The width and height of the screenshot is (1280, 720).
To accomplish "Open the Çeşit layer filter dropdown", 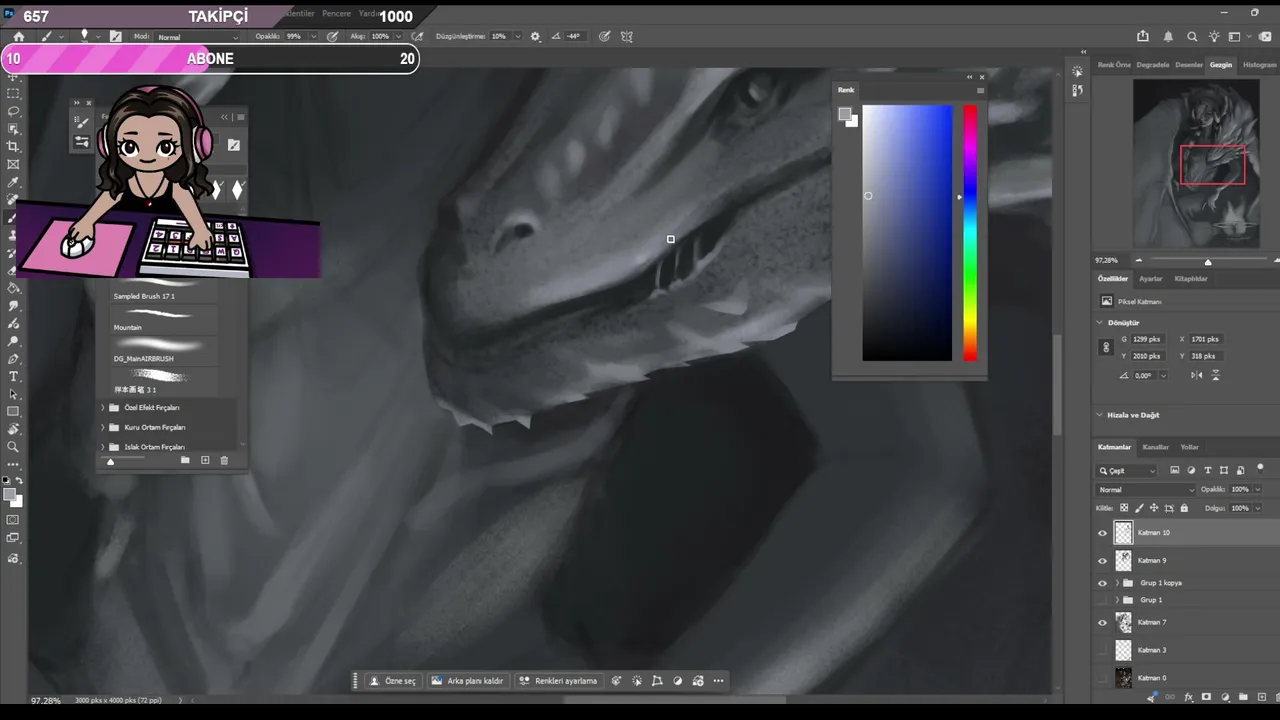I will pos(1127,470).
